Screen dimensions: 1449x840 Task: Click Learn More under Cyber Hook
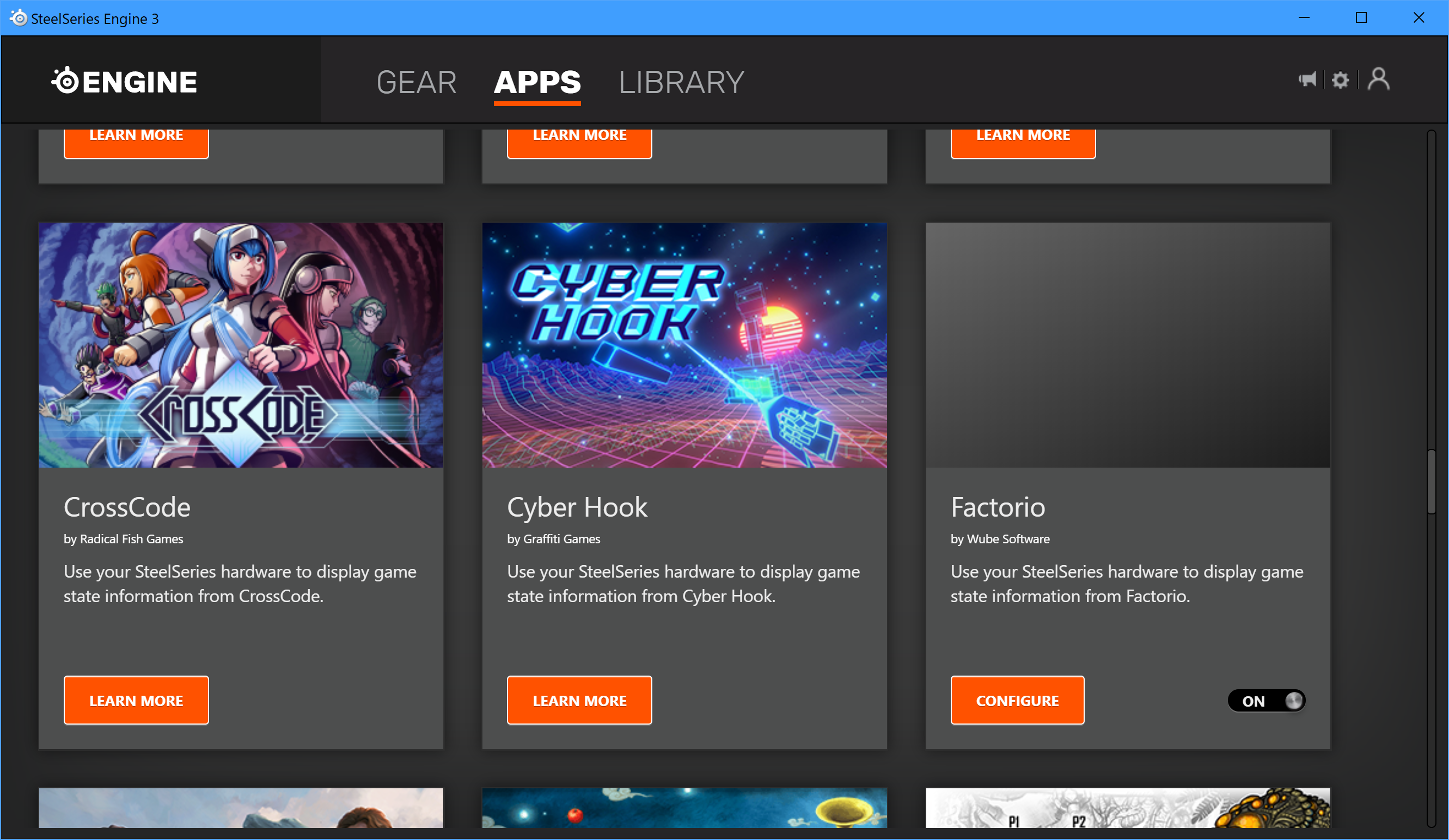click(579, 700)
